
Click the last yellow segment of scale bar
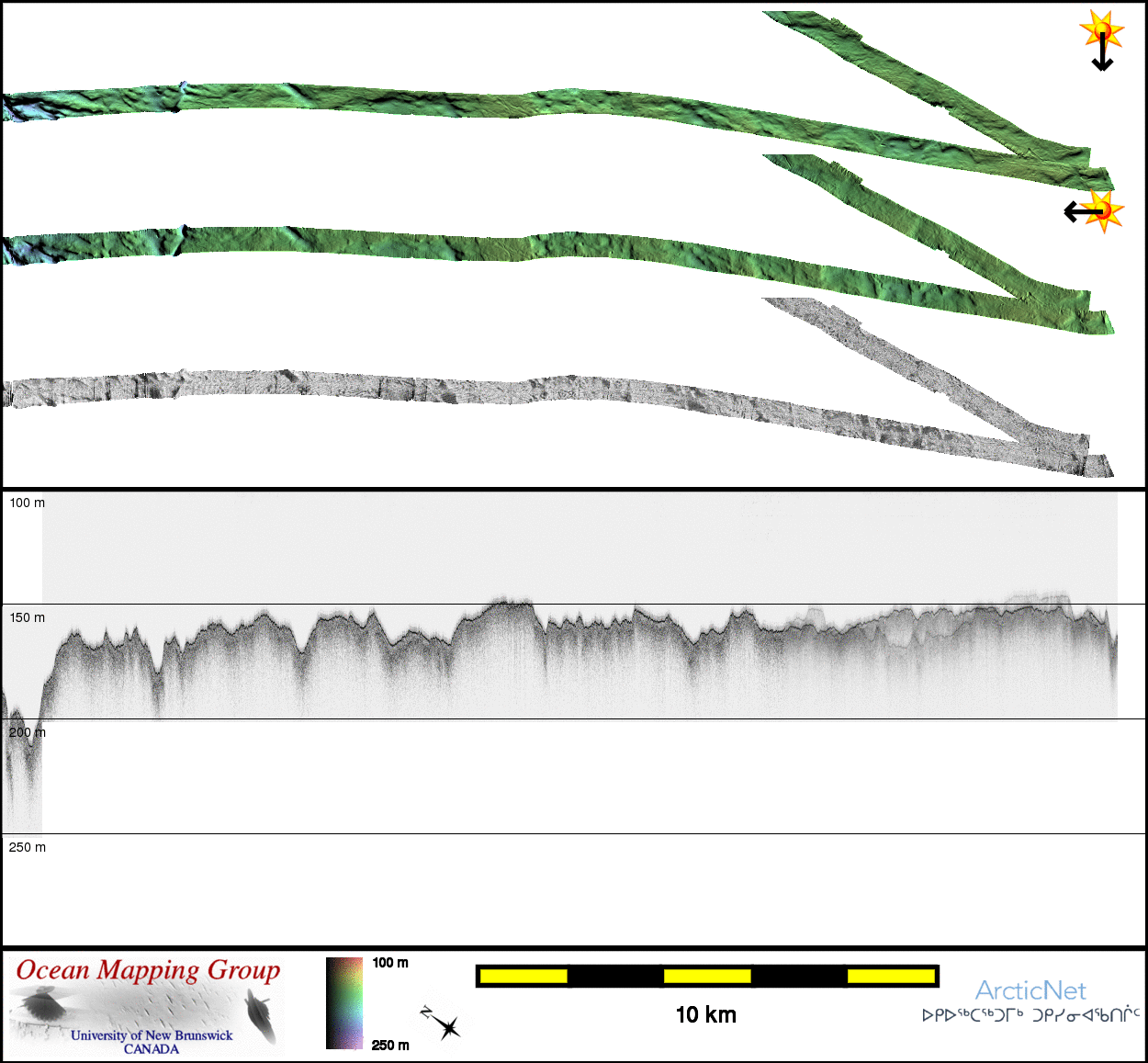click(891, 976)
